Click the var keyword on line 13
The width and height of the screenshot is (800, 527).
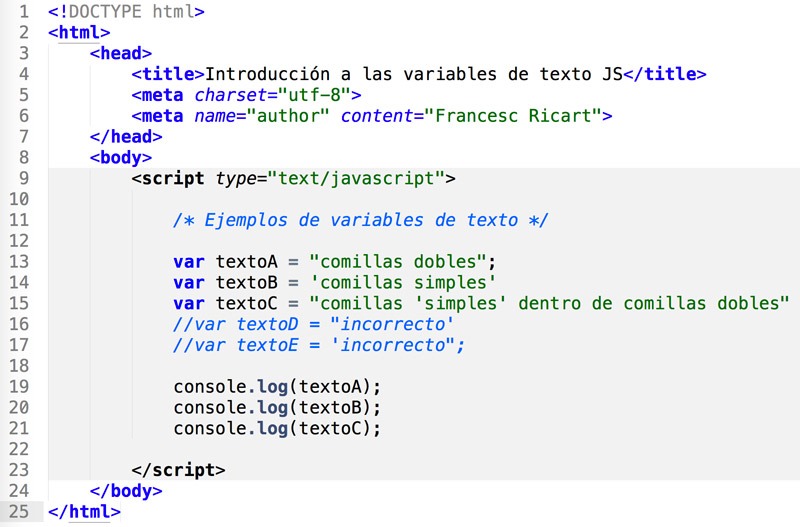(189, 262)
